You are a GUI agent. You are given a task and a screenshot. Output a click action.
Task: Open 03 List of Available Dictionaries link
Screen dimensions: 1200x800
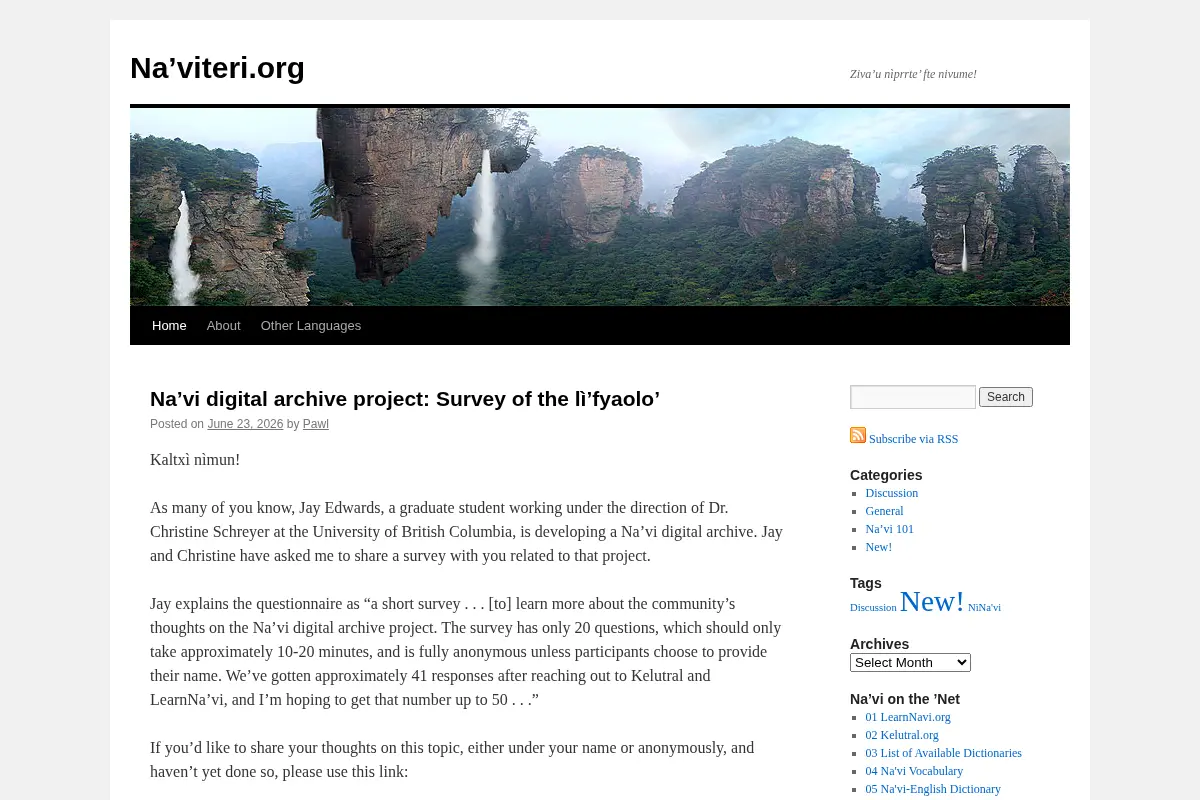[x=943, y=753]
